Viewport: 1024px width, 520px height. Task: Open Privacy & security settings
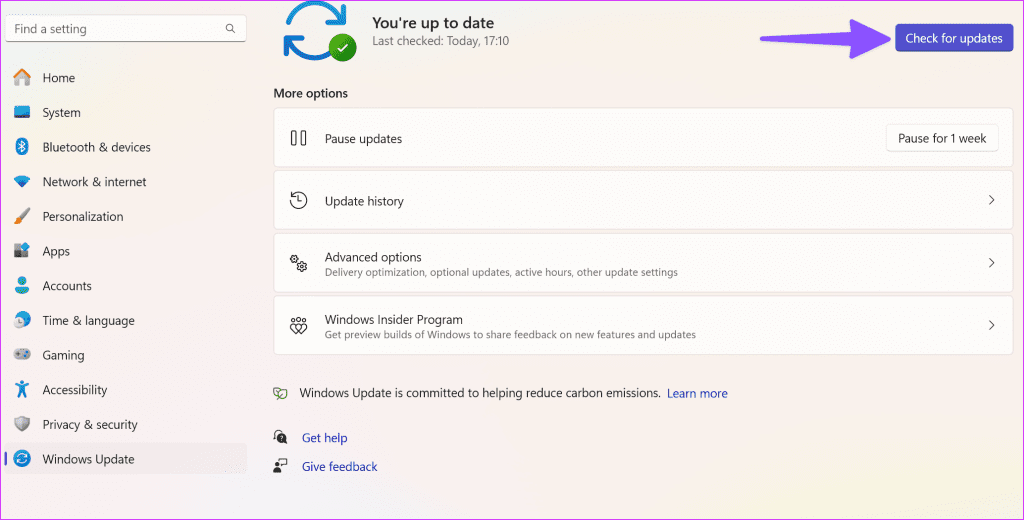pos(126,424)
